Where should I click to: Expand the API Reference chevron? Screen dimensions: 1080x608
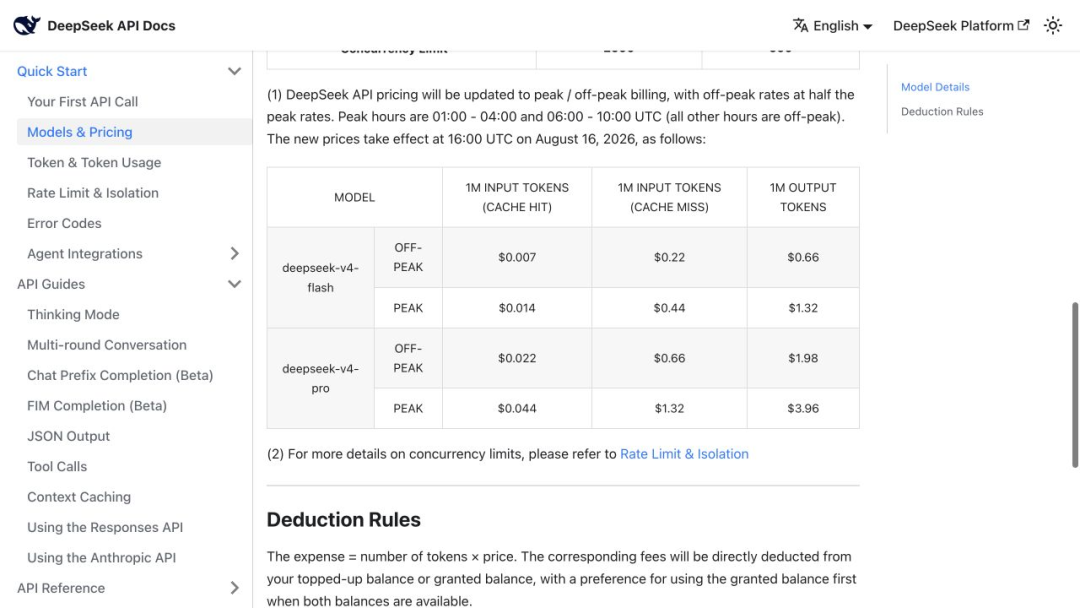point(234,588)
